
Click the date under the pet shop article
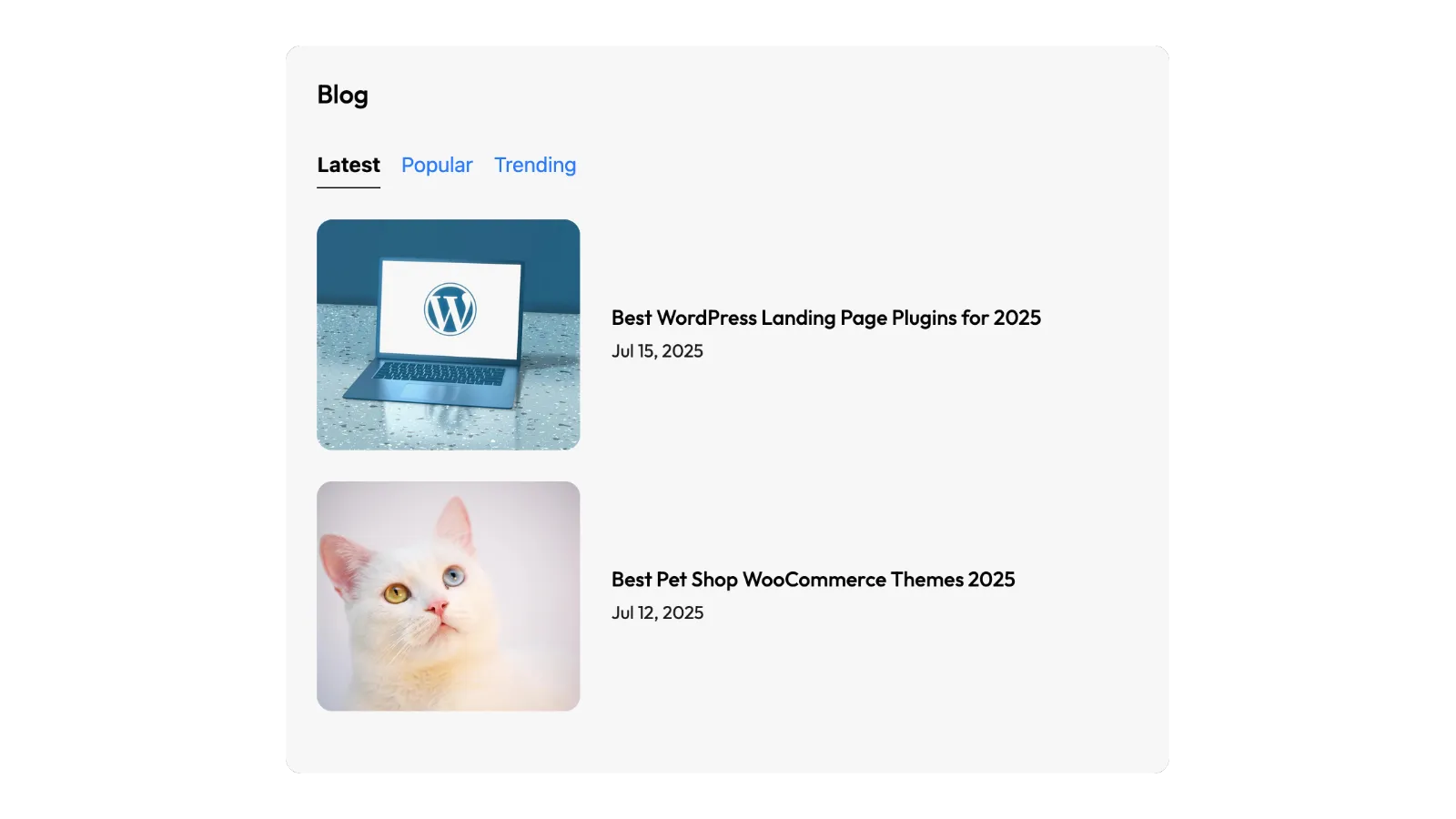point(657,612)
